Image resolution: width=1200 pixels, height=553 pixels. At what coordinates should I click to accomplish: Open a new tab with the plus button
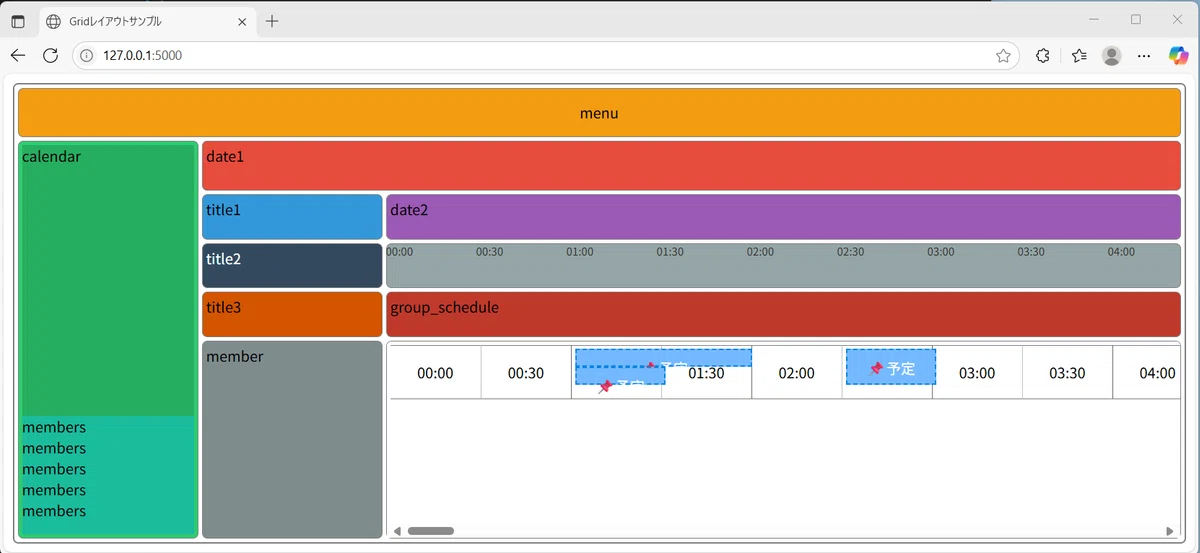[x=272, y=21]
